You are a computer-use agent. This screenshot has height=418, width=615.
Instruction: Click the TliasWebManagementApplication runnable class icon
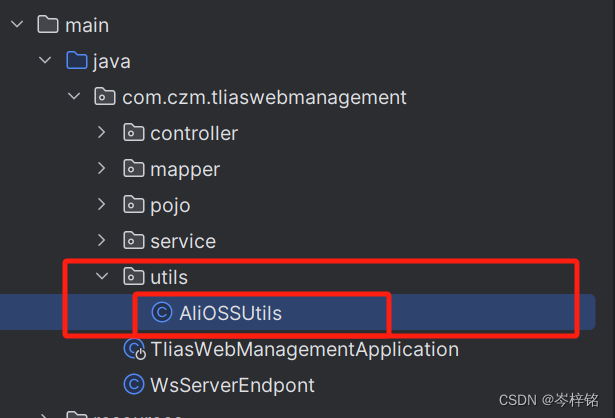pyautogui.click(x=135, y=349)
